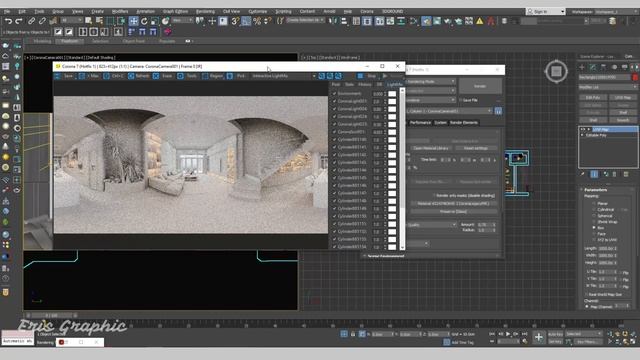
Task: Select the Face mapping radio button
Action: (594, 234)
